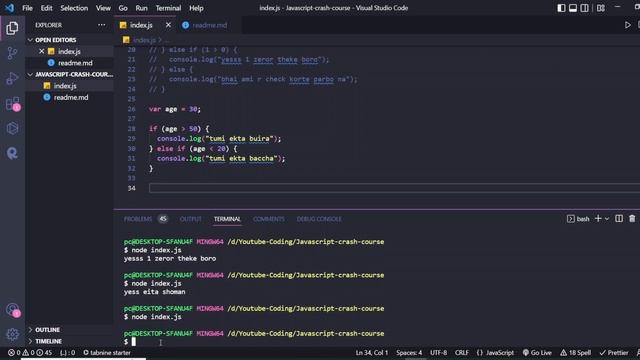Click the errors and warnings status indicator
The image size is (640, 360).
pyautogui.click(x=30, y=353)
